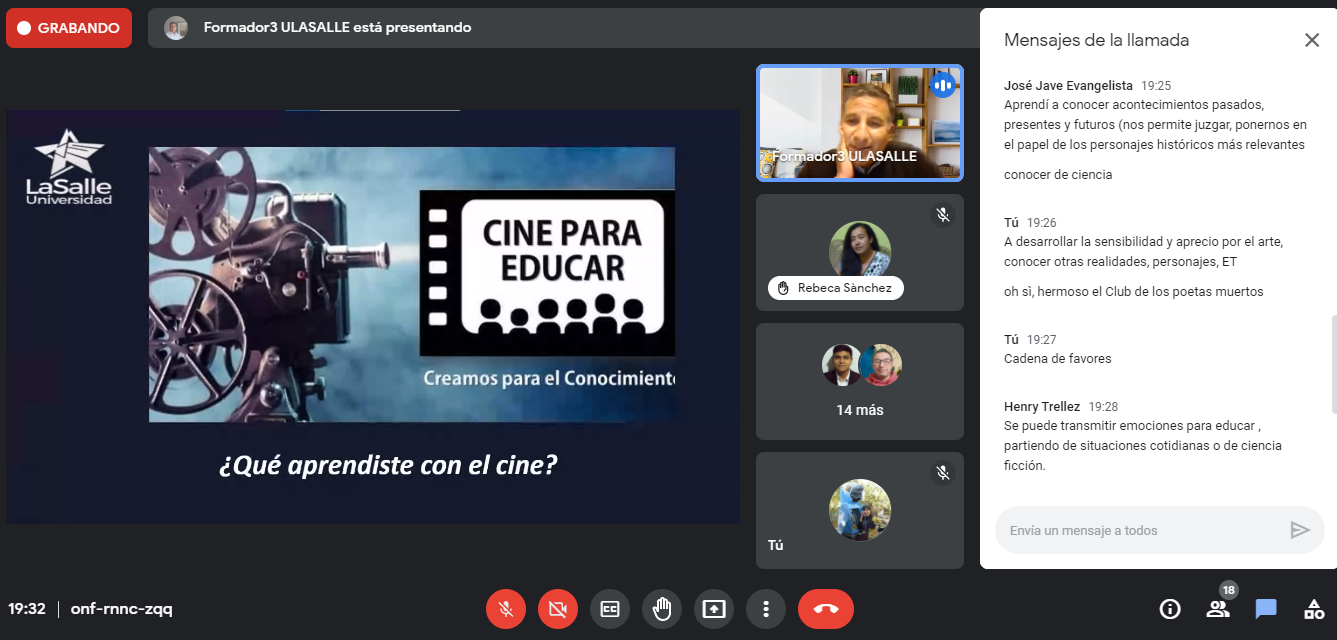Click the message Cadena de favores

click(1058, 358)
